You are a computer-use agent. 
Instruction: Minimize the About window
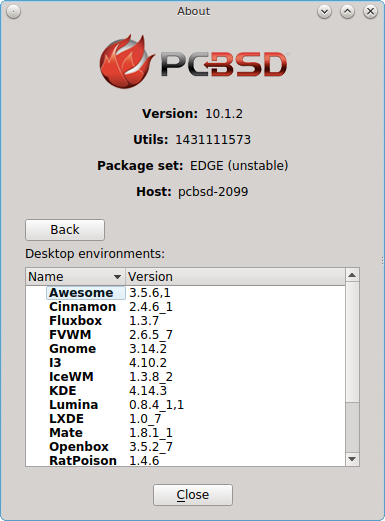click(324, 12)
